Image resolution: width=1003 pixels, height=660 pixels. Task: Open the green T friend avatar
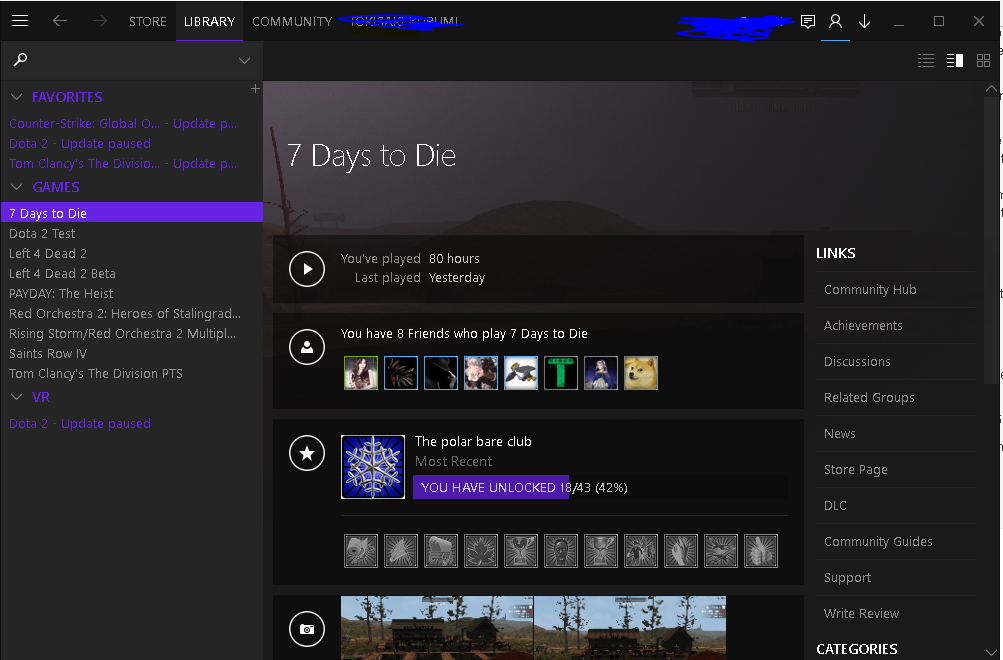[x=561, y=373]
